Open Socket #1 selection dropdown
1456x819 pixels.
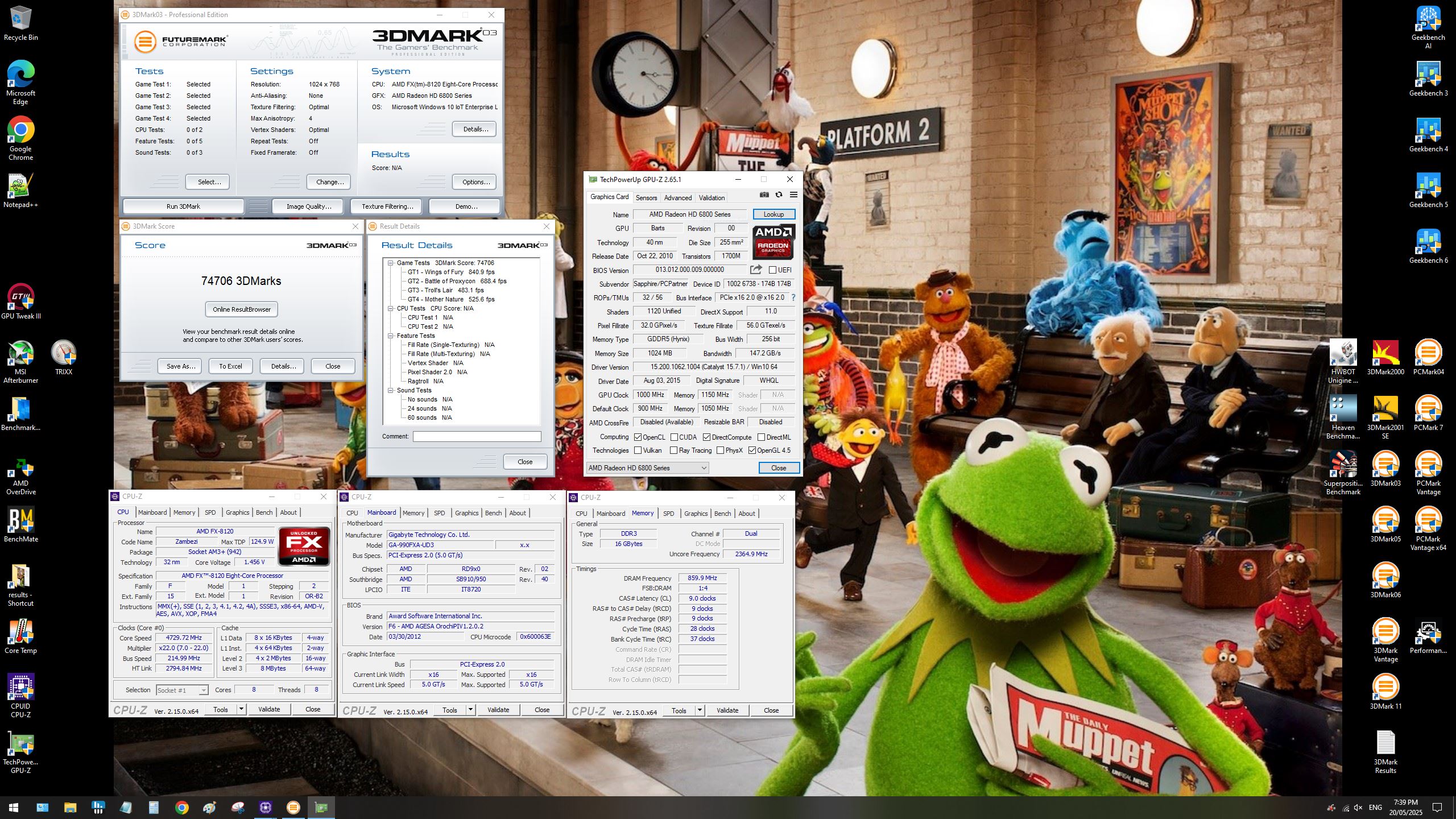coord(182,690)
